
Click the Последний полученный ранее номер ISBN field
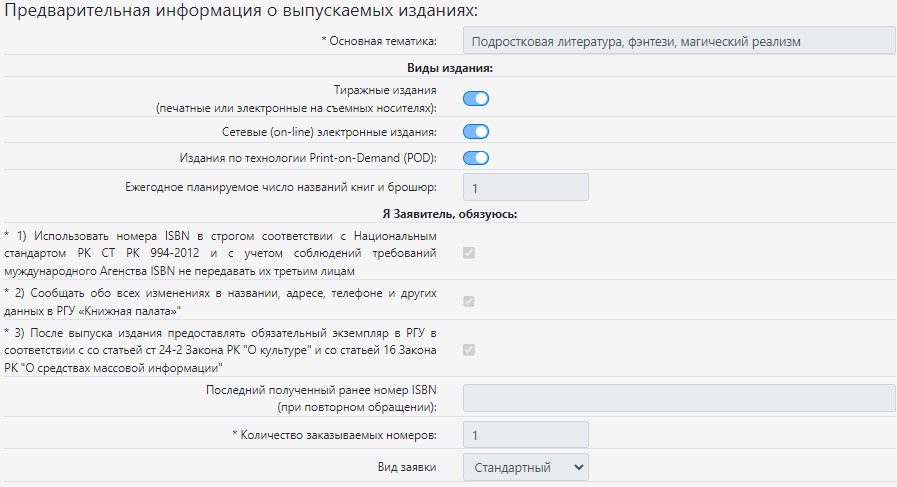(x=678, y=399)
